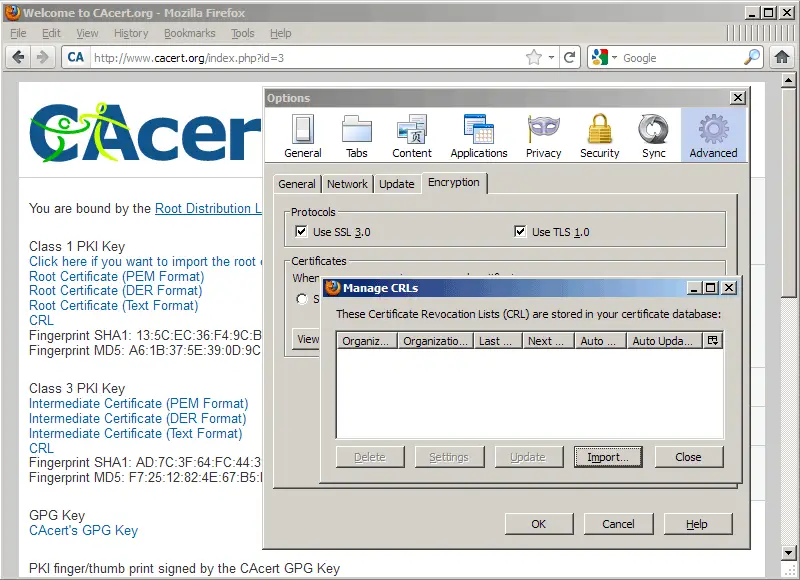Select the Advanced gear category
The height and width of the screenshot is (580, 800).
coord(713,136)
